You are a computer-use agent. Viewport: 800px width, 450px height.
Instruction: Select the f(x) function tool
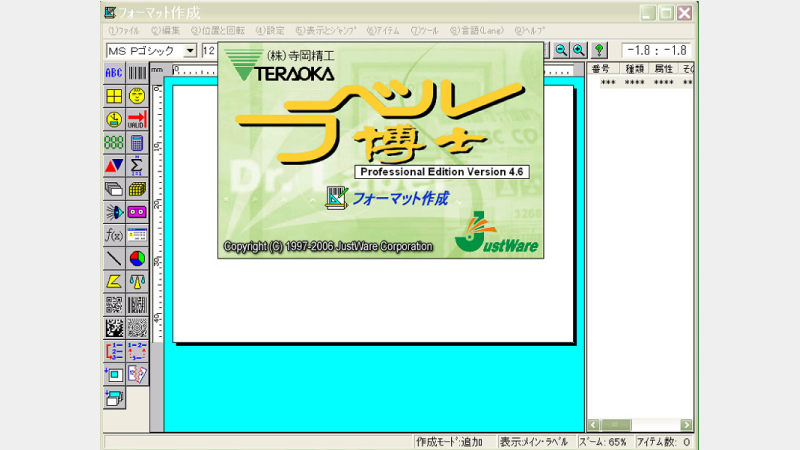click(114, 235)
